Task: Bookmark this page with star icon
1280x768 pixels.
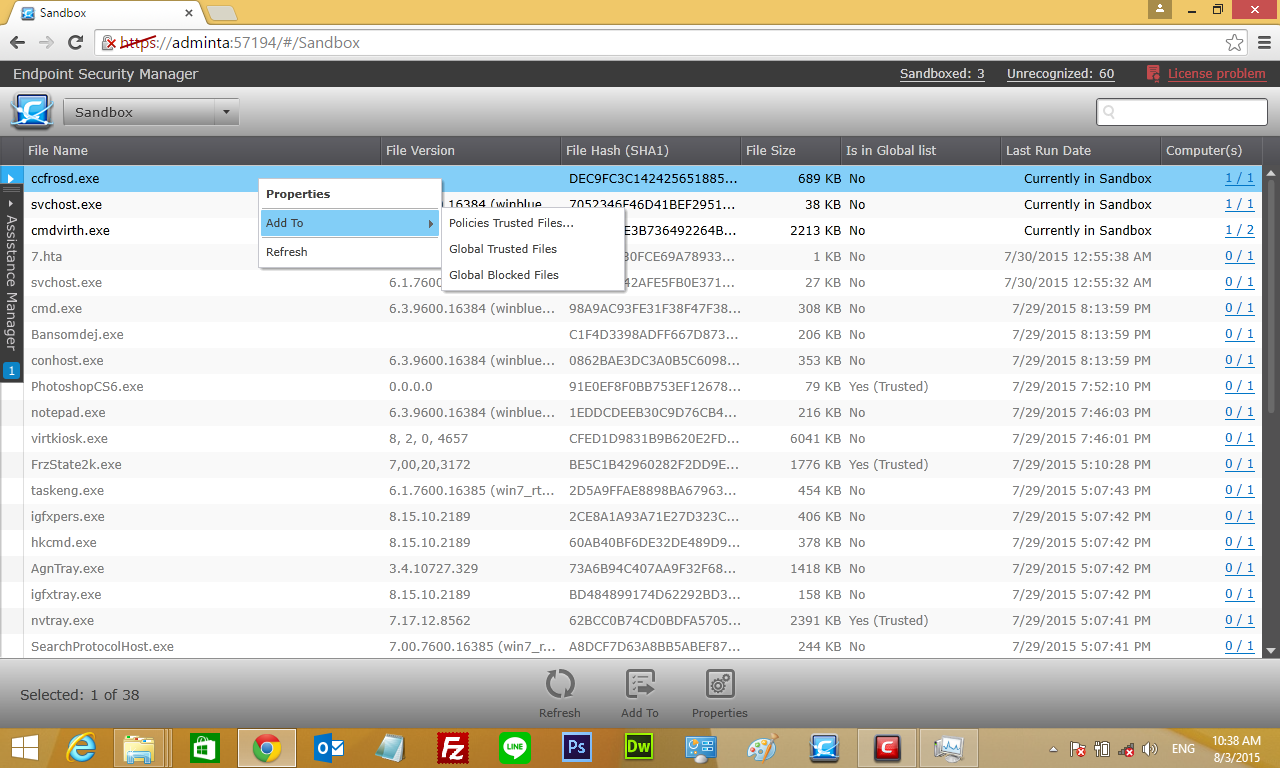Action: tap(1235, 42)
